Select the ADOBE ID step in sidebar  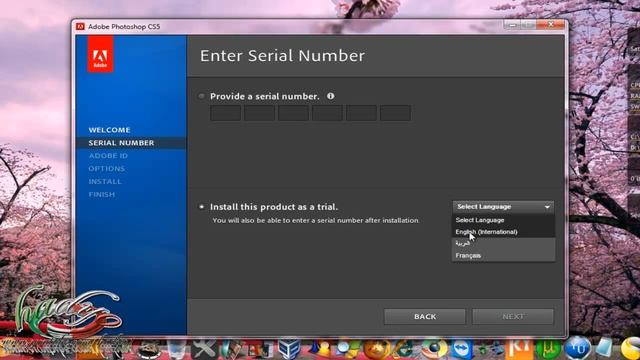pos(108,156)
